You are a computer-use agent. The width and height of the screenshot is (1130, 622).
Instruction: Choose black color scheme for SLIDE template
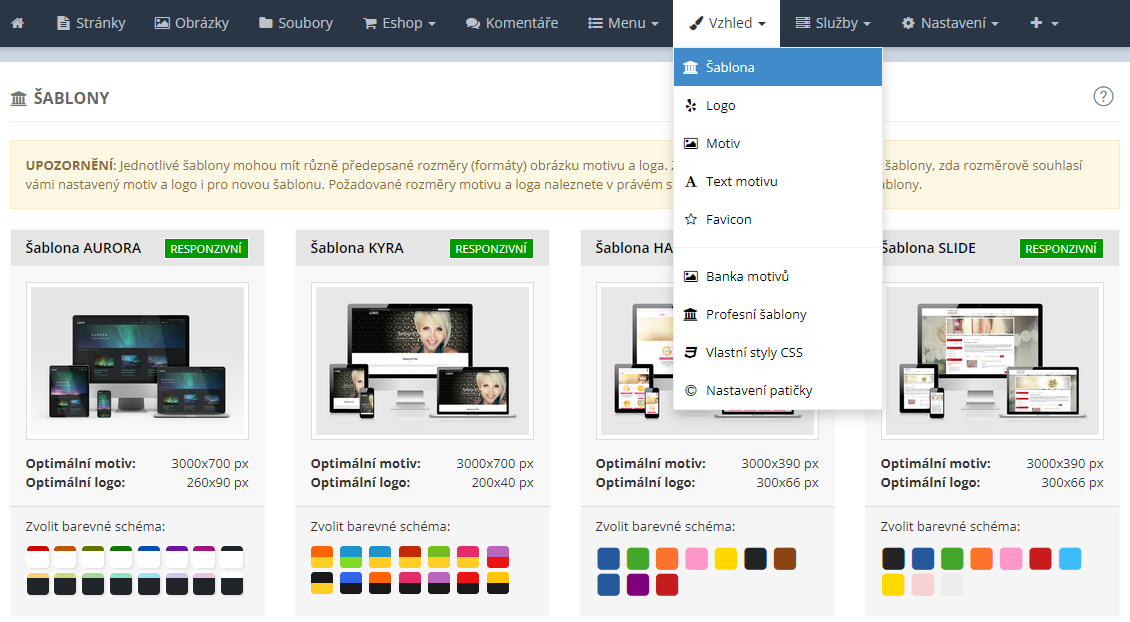coord(893,558)
